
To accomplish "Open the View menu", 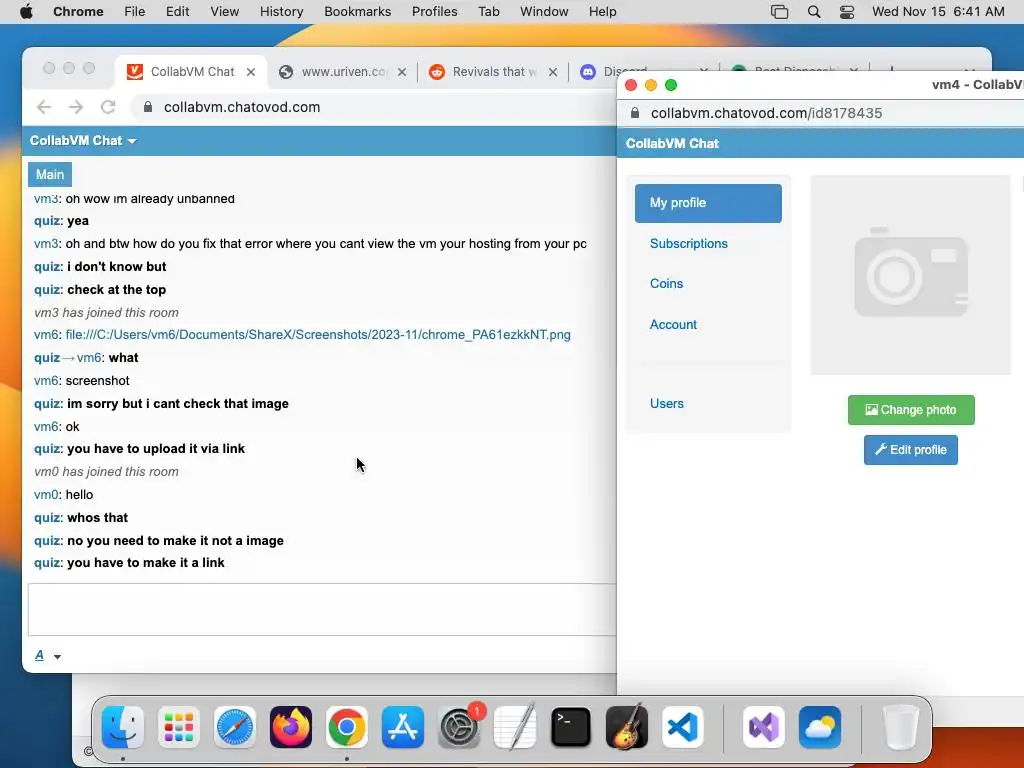I will coord(225,11).
